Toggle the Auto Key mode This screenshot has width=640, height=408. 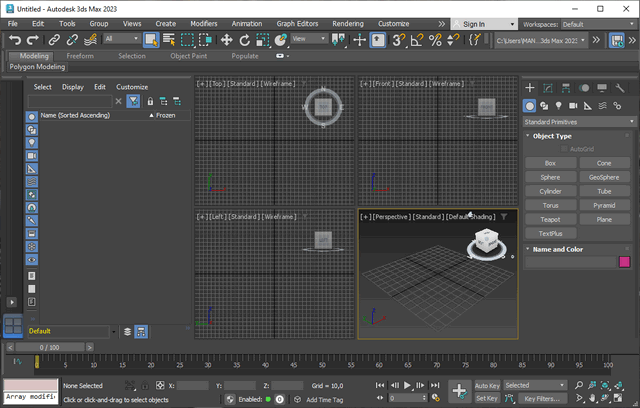tap(487, 385)
